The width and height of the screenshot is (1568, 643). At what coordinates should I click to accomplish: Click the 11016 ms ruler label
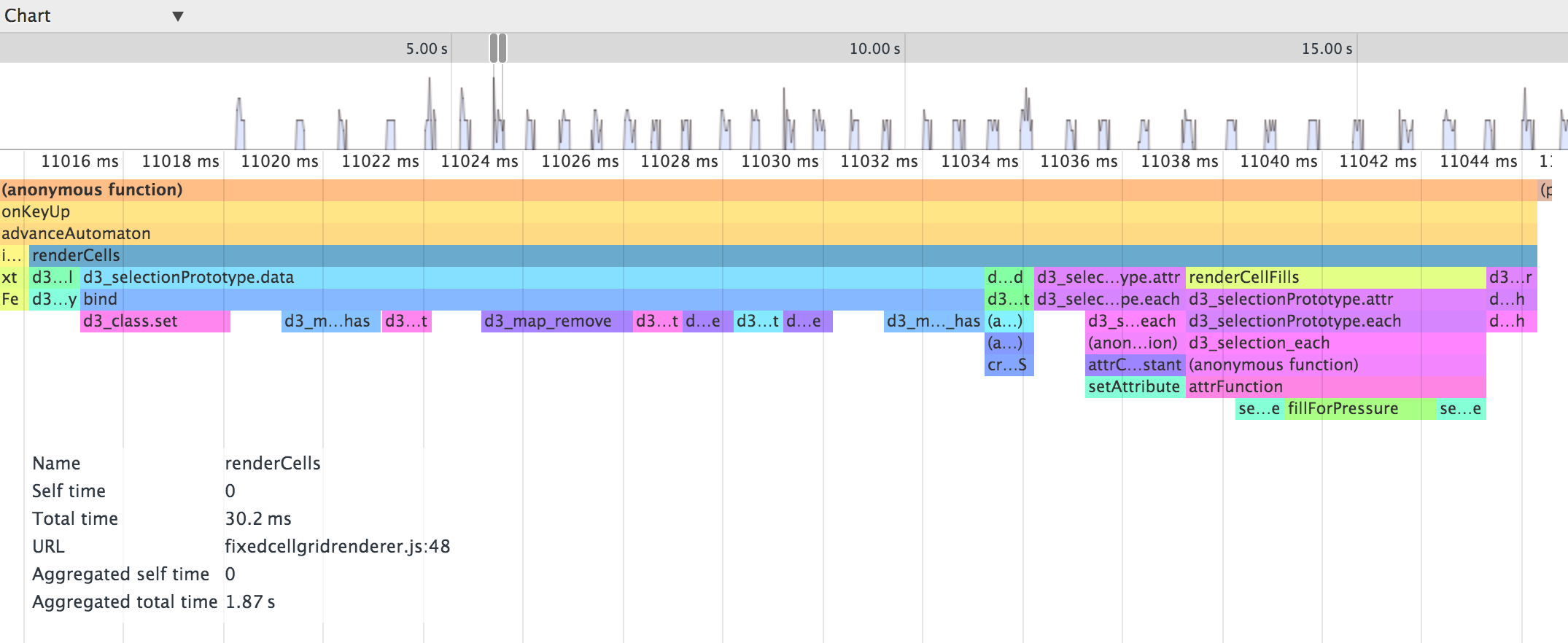pyautogui.click(x=79, y=161)
